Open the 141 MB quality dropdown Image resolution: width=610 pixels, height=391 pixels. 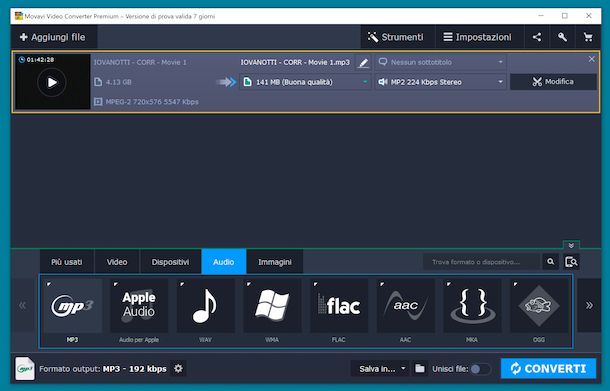tap(305, 82)
